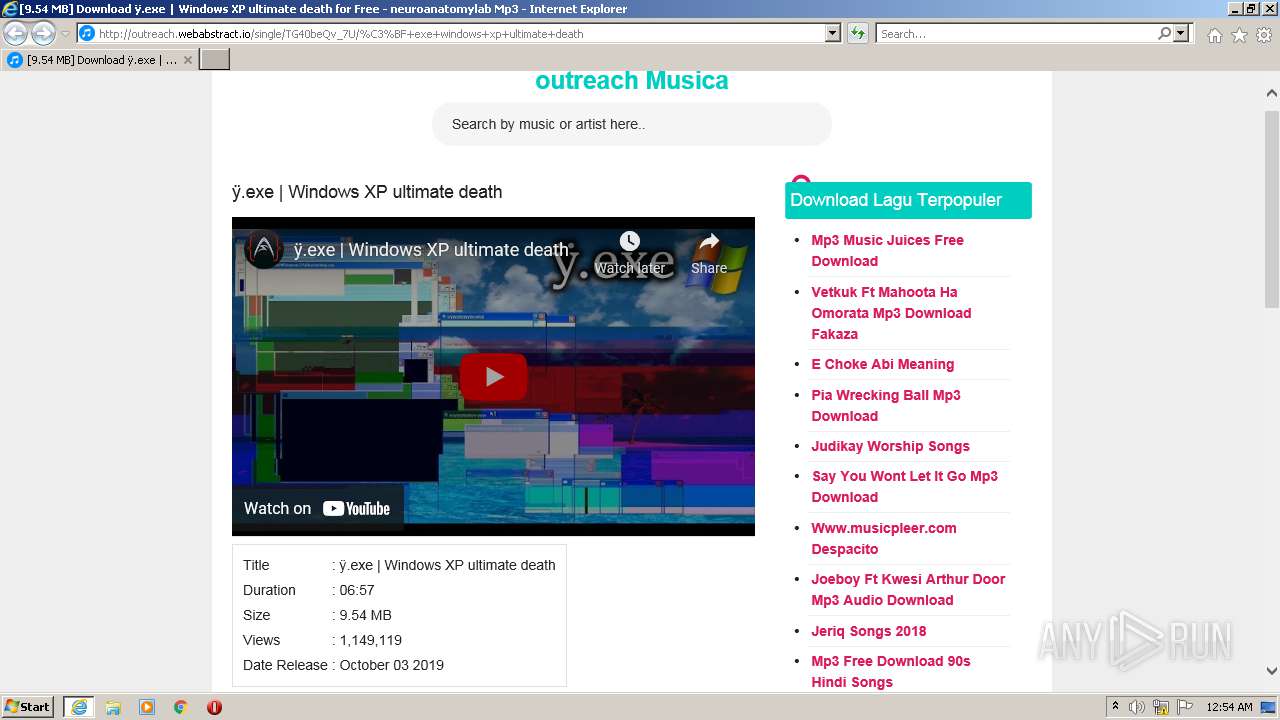Screen dimensions: 1280x720
Task: Restore down the Internet Explorer window
Action: [x=1250, y=8]
